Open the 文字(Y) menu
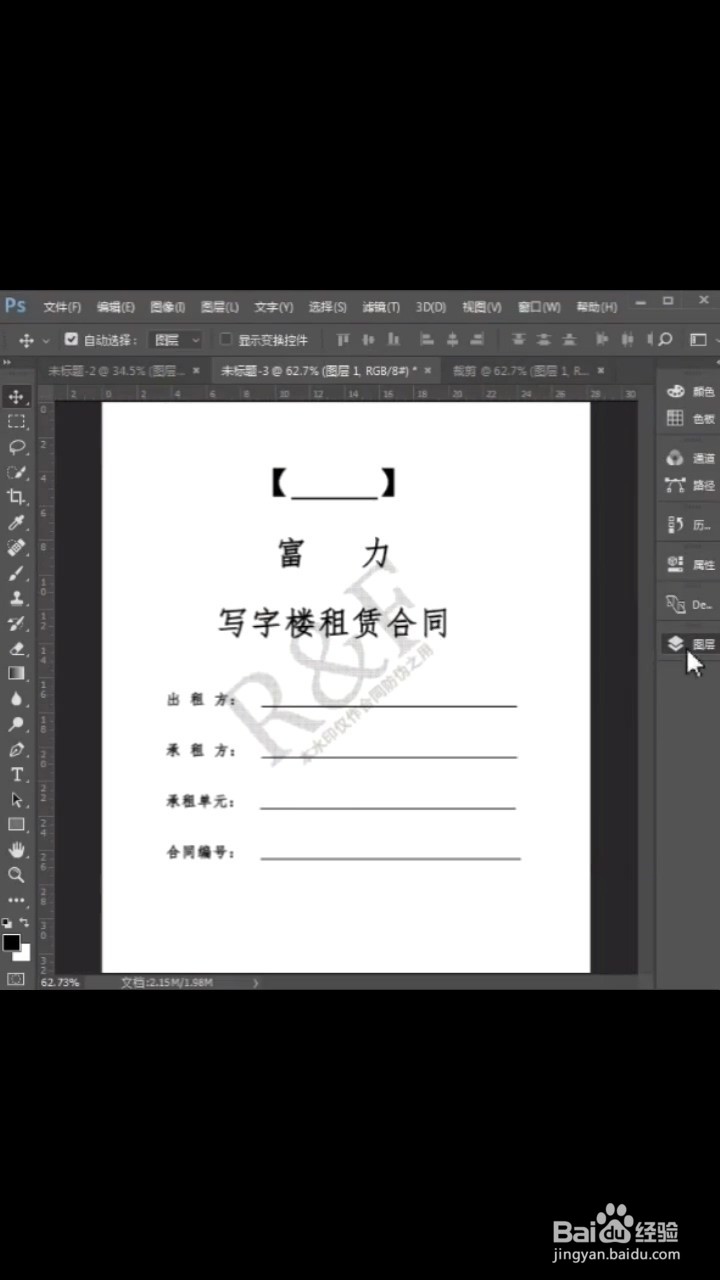Viewport: 720px width, 1280px height. tap(273, 307)
